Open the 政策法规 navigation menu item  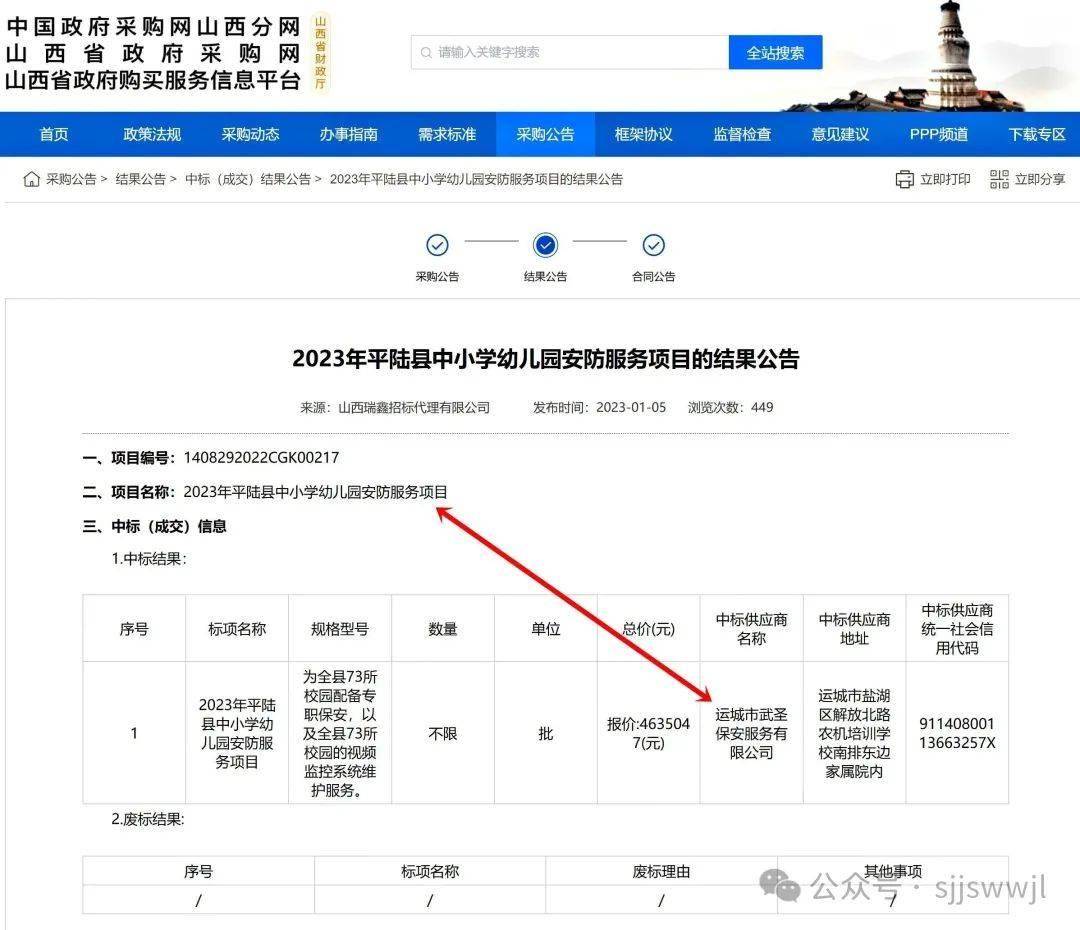pos(152,134)
